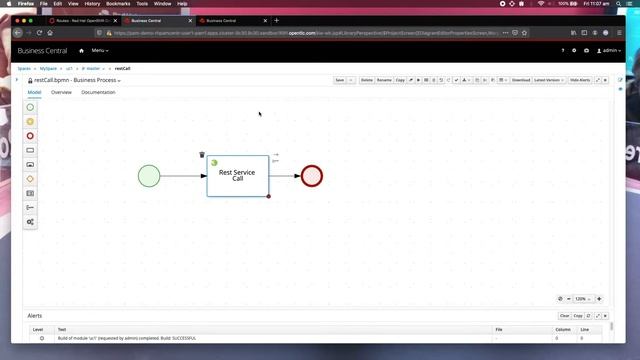Open the properties pencil icon at right edge

[x=620, y=80]
